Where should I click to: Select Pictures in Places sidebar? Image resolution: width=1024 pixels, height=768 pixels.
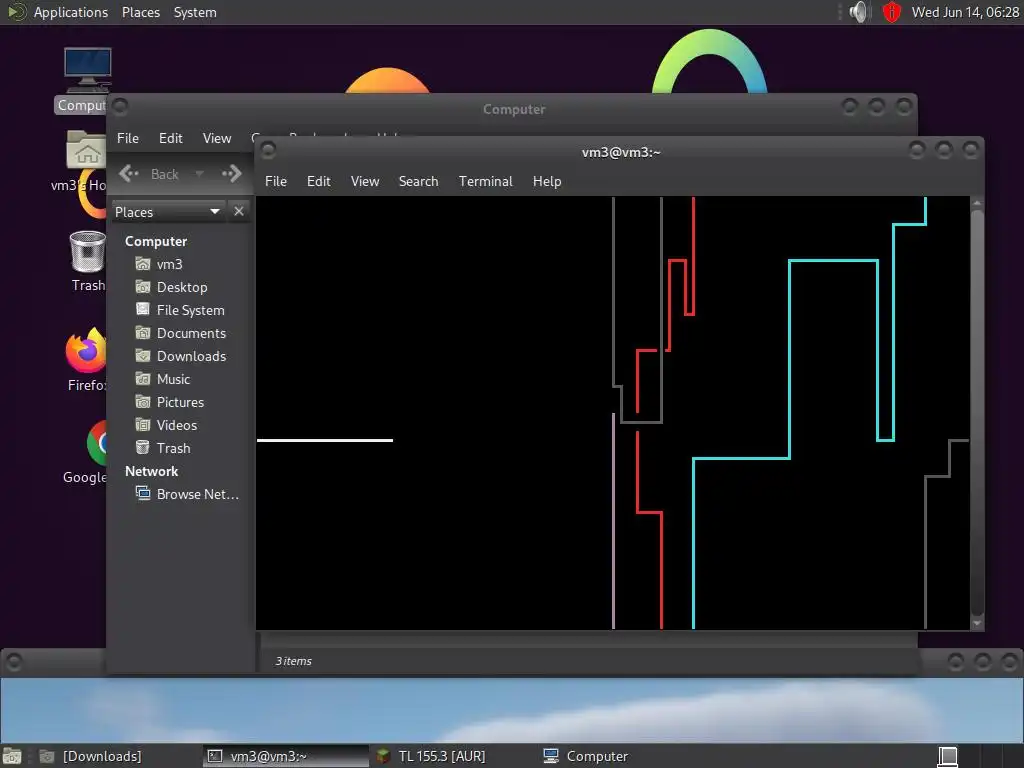click(180, 402)
